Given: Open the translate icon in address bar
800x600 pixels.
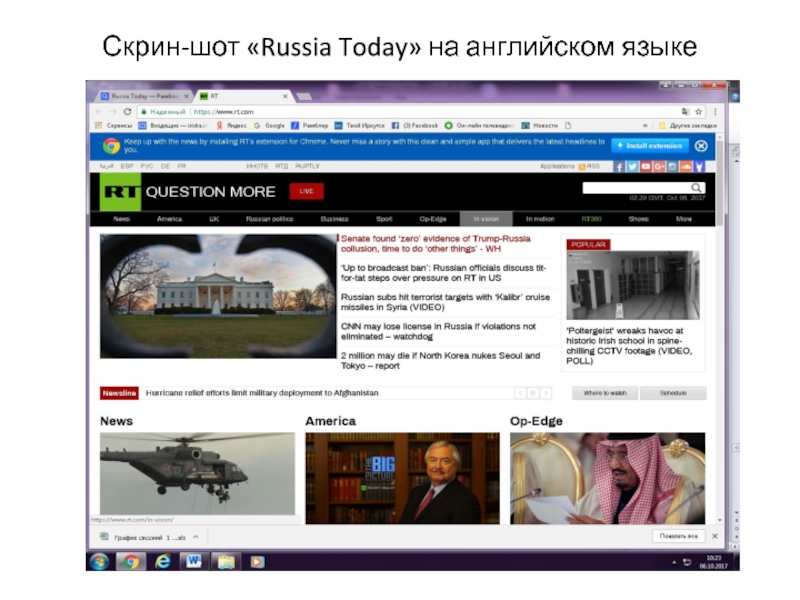Looking at the screenshot, I should click(685, 112).
